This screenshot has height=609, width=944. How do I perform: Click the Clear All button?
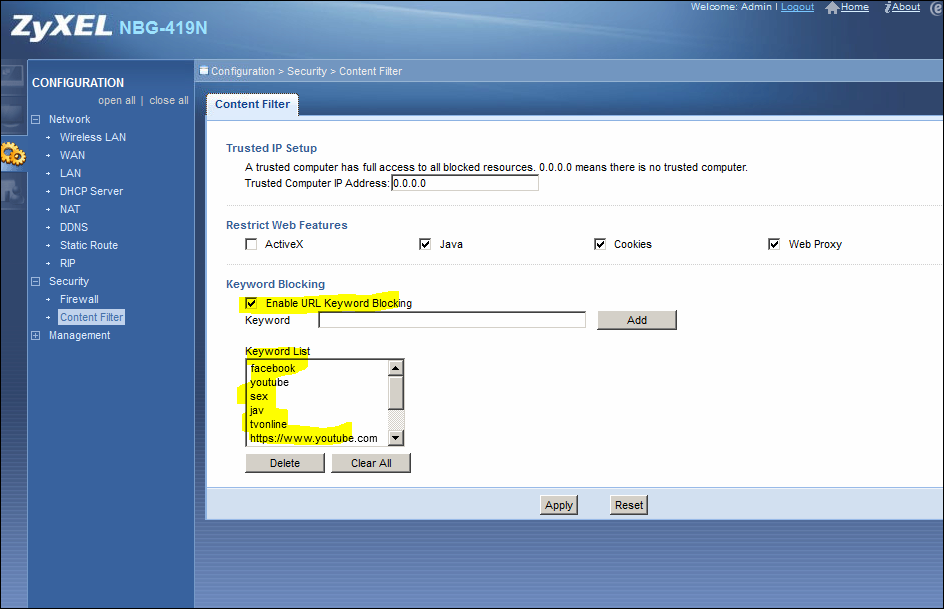click(371, 463)
